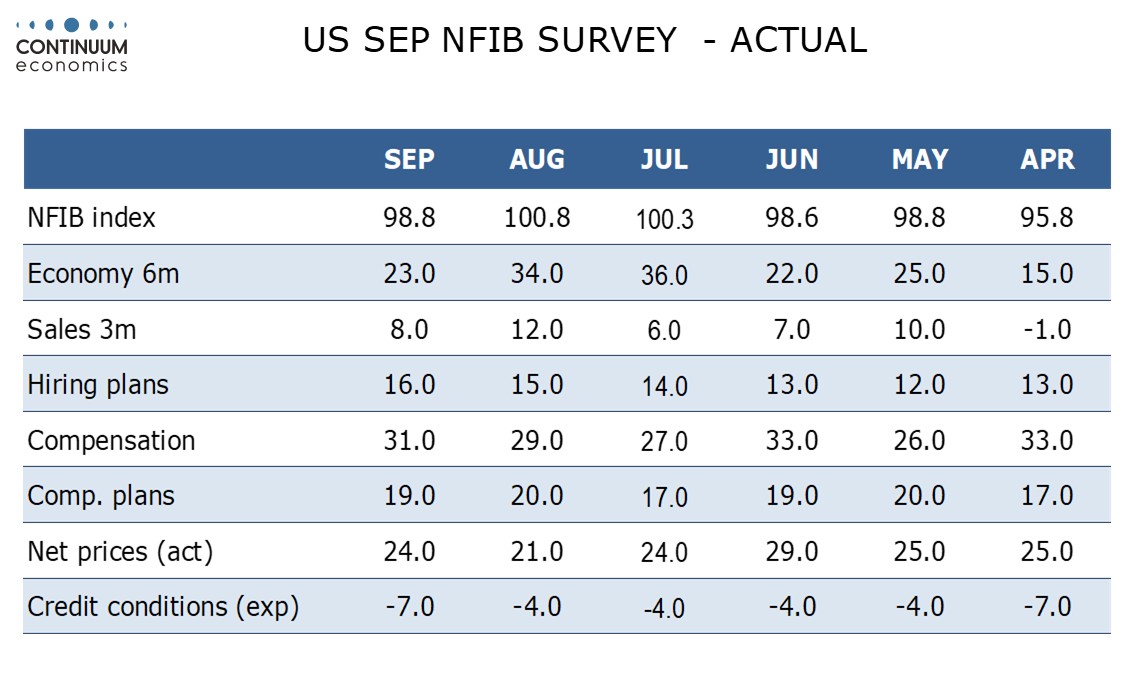Select the SEP column header

pyautogui.click(x=410, y=160)
